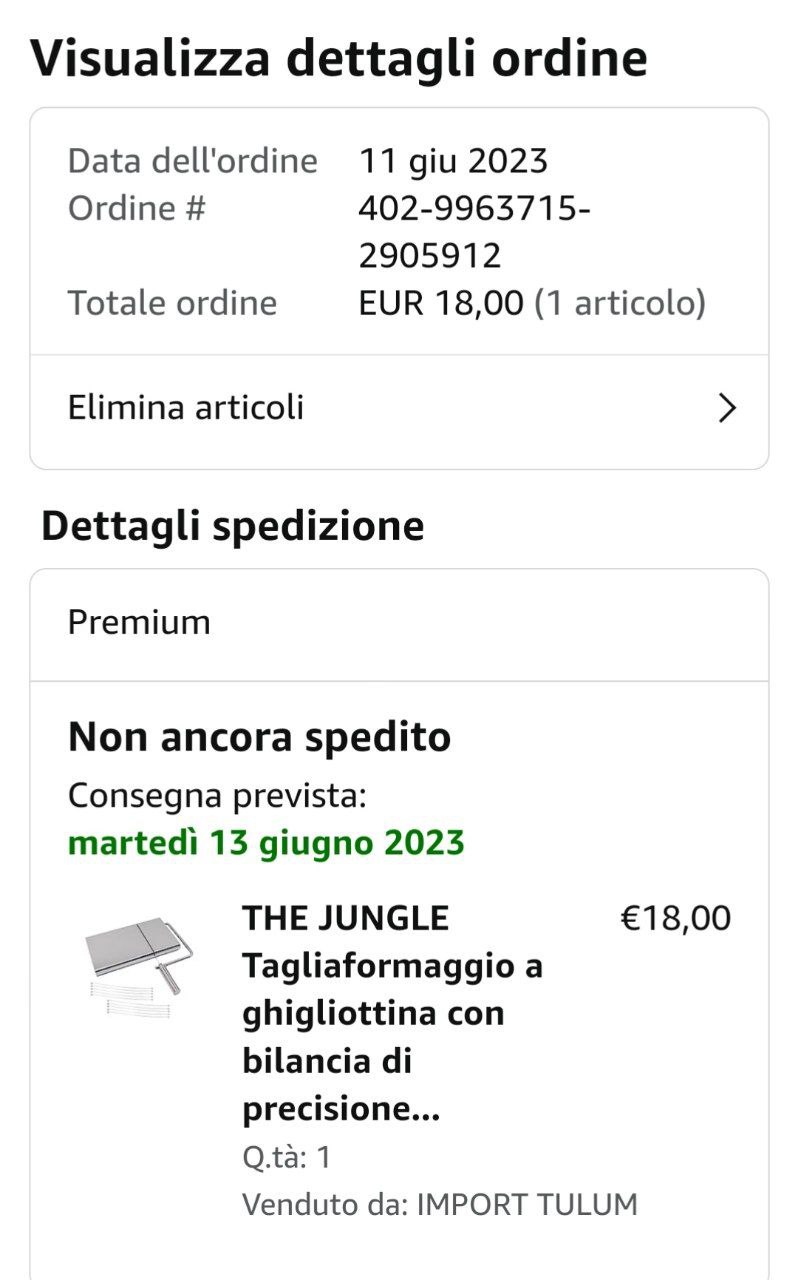This screenshot has width=798, height=1280.
Task: Open the cheese slicer product thumbnail
Action: click(139, 966)
